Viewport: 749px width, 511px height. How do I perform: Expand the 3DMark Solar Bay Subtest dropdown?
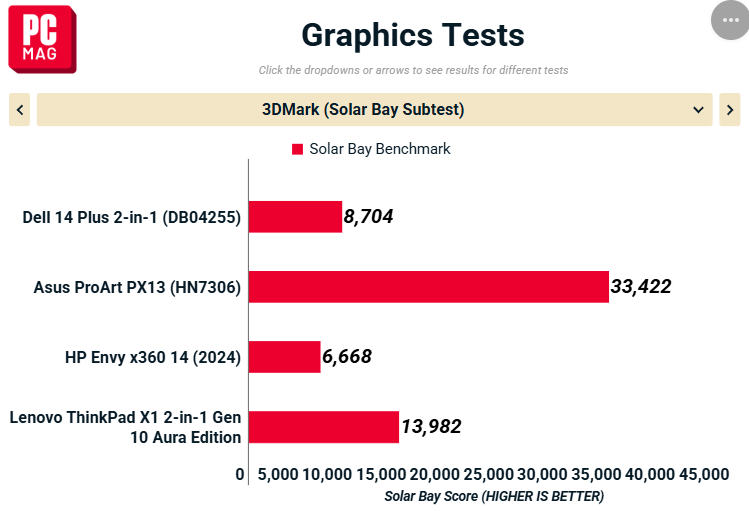374,110
